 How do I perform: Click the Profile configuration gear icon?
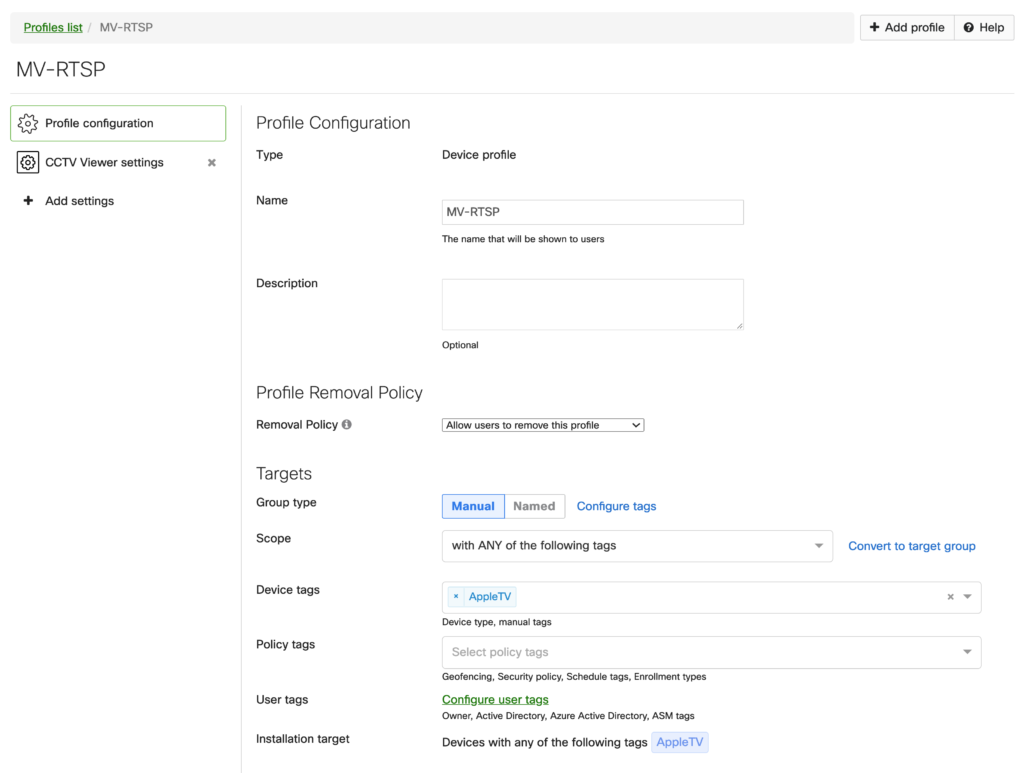pos(28,124)
